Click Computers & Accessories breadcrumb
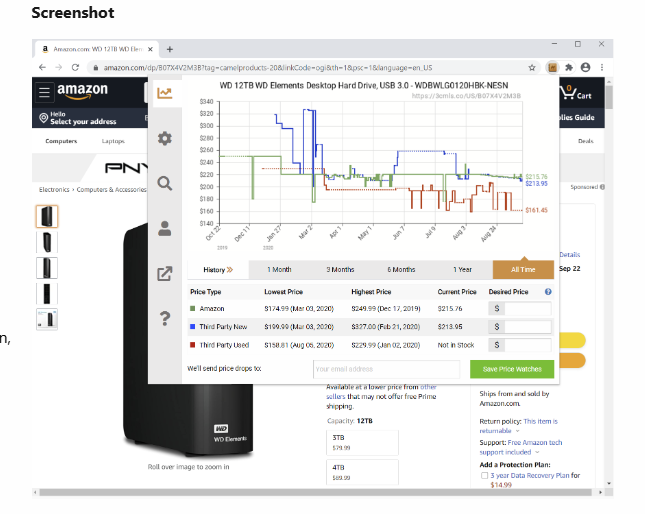This screenshot has height=514, width=645. 111,190
